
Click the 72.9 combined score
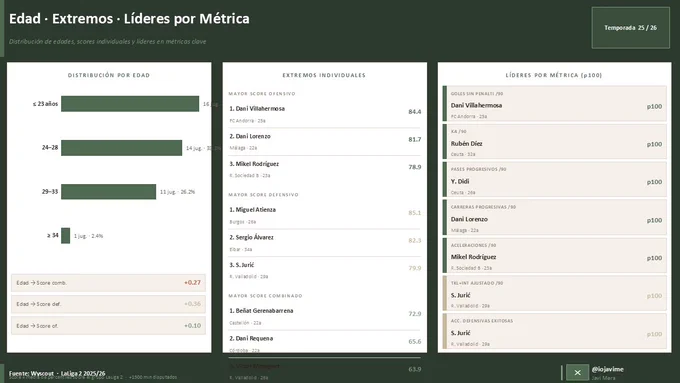[x=415, y=314]
